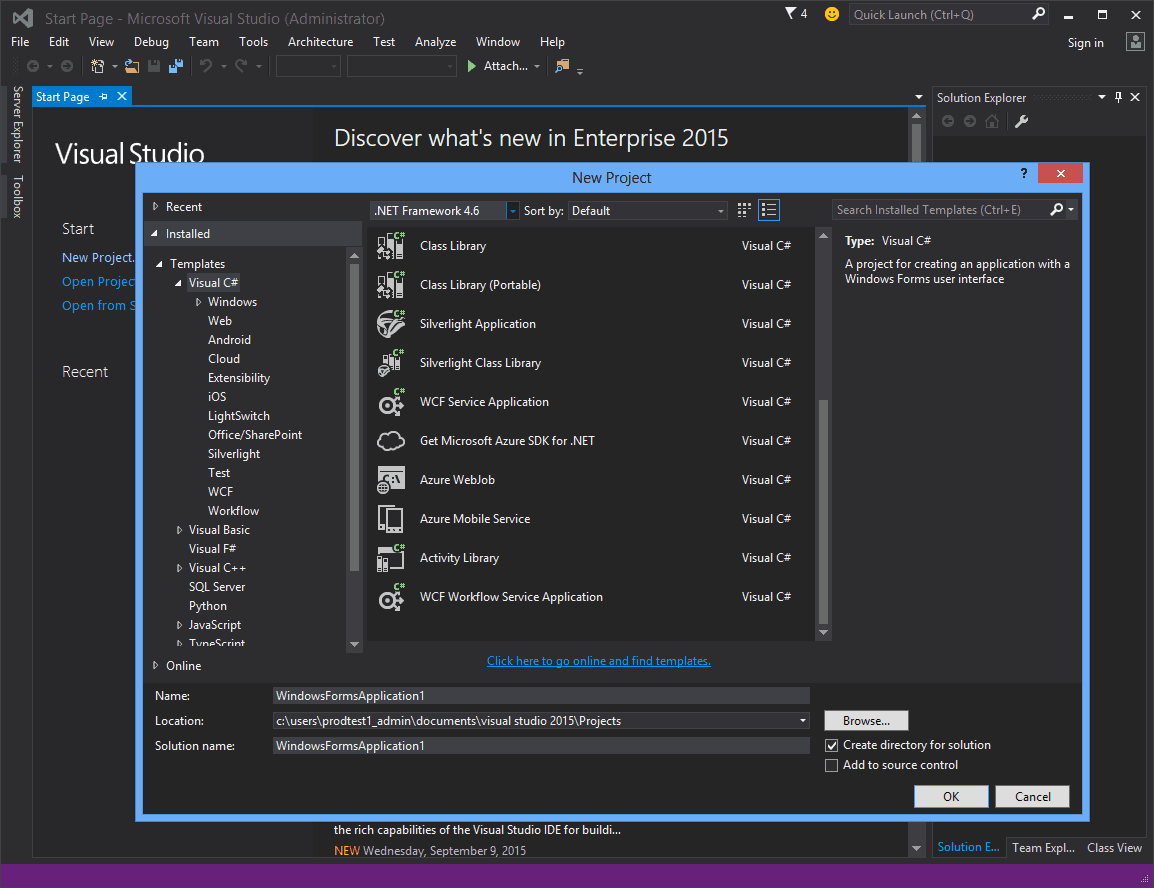Screen dimensions: 1154x888
Task: Expand the Visual Basic tree node
Action: tap(179, 530)
